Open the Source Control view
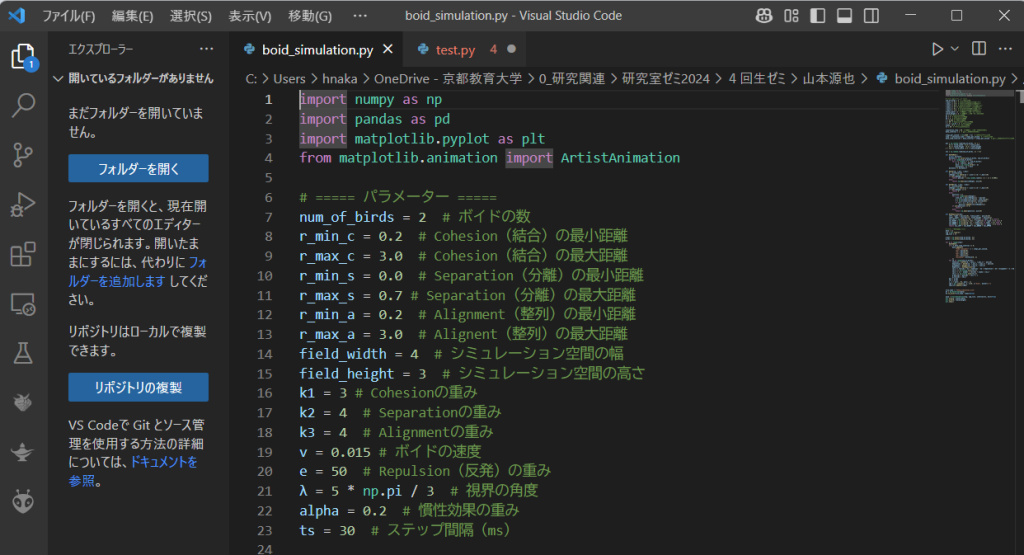1024x555 pixels. [x=23, y=155]
